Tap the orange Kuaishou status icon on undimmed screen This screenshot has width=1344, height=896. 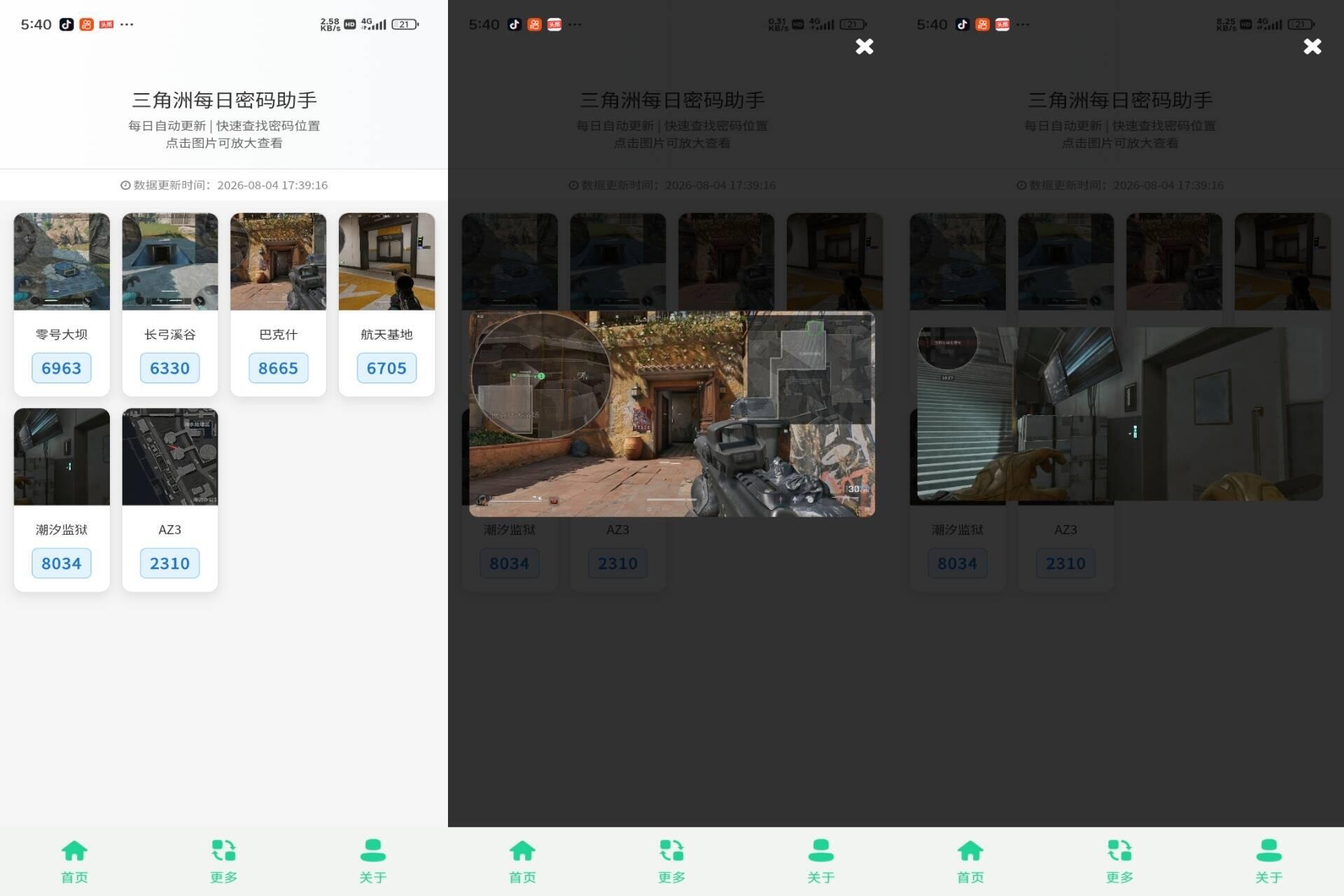(87, 24)
